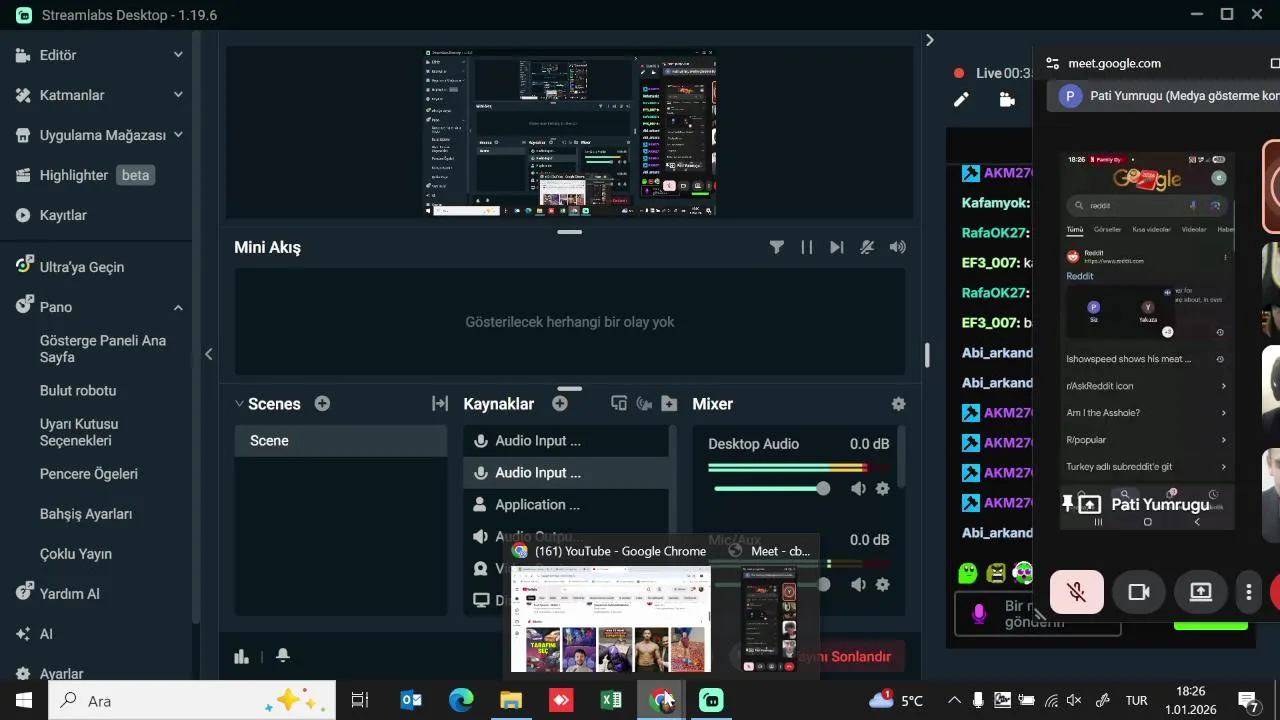
Task: Expand the Editör chevron
Action: point(178,55)
